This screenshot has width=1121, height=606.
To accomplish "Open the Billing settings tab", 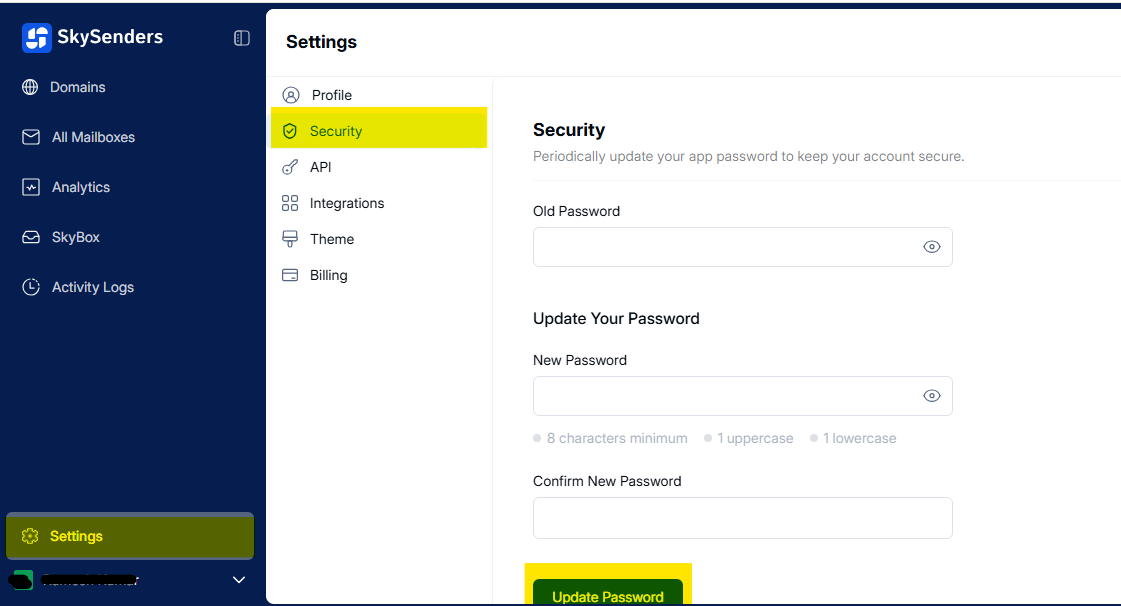I will pos(328,275).
